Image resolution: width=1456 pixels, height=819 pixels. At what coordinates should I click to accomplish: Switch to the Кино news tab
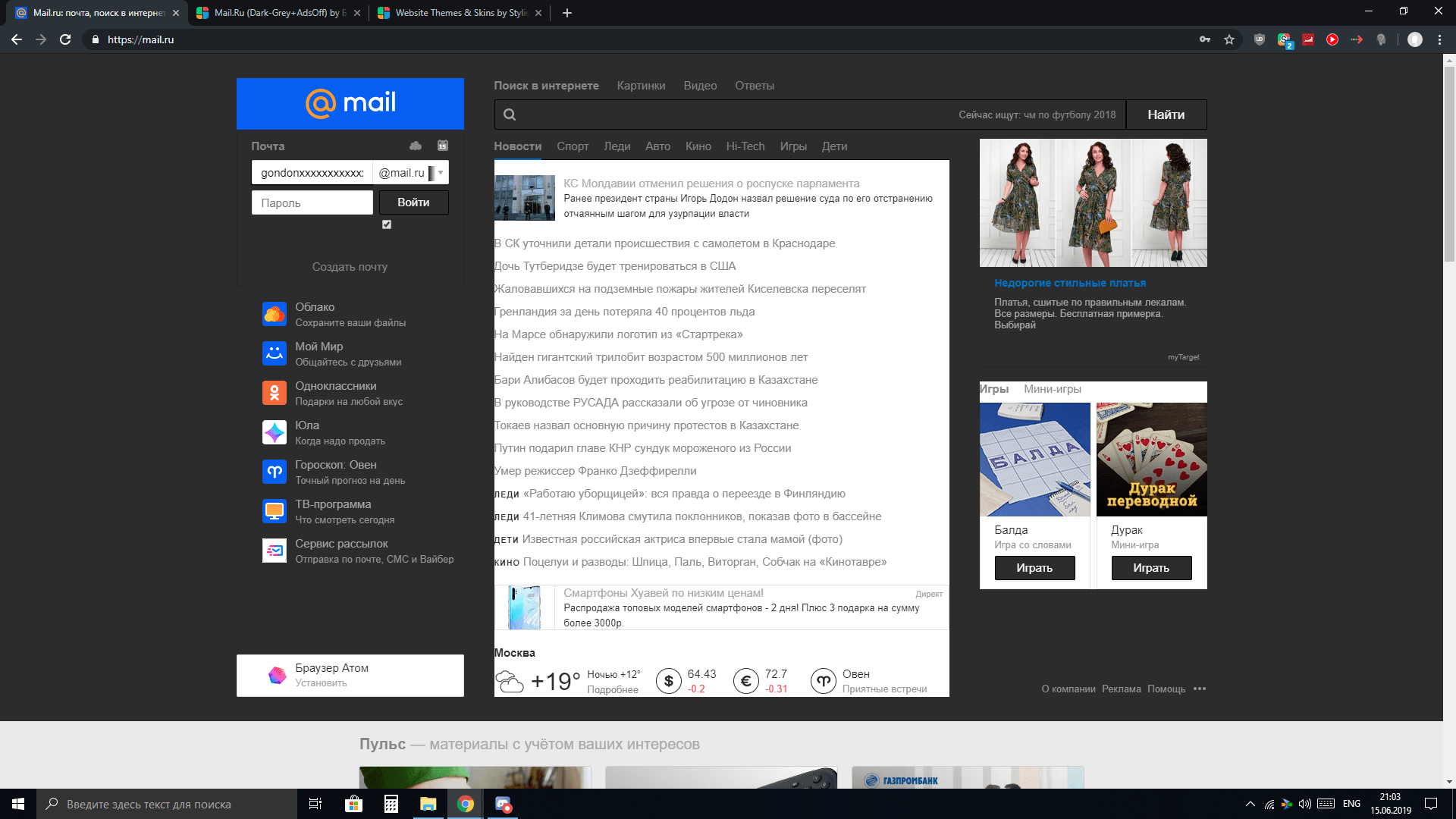[698, 146]
